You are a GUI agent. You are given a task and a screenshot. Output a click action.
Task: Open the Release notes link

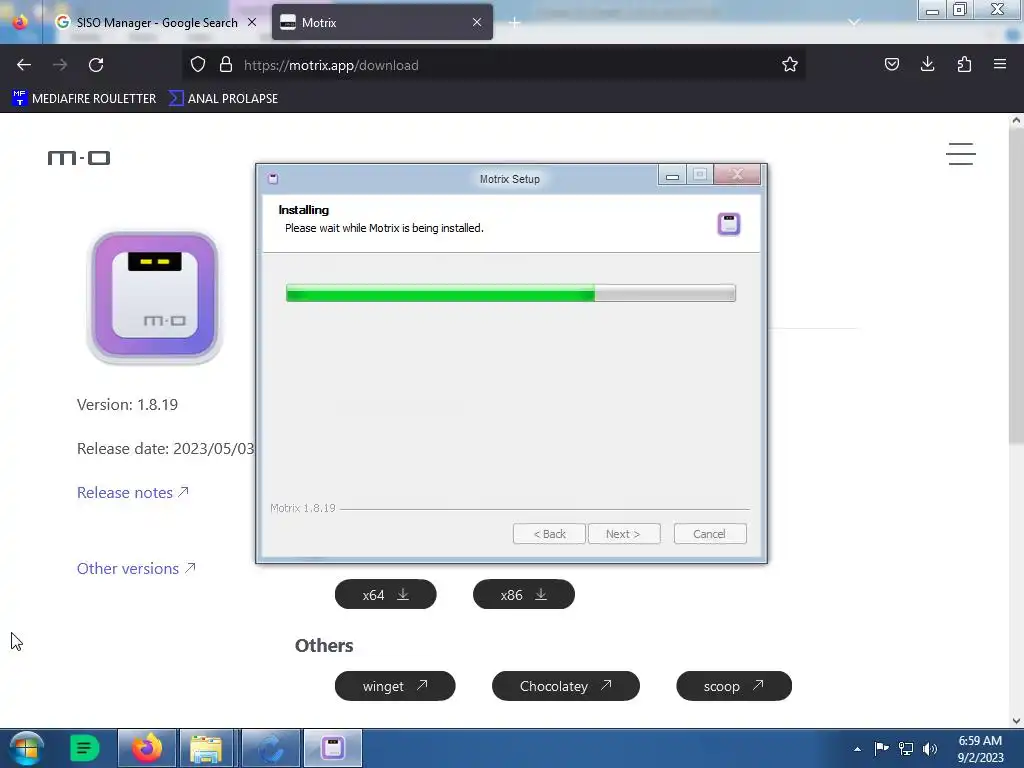point(133,492)
